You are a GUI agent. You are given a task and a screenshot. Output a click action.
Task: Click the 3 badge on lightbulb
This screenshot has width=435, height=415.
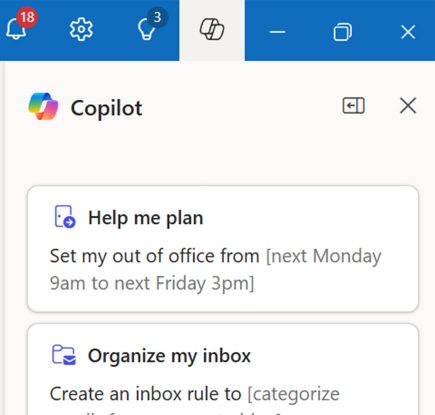pos(157,17)
